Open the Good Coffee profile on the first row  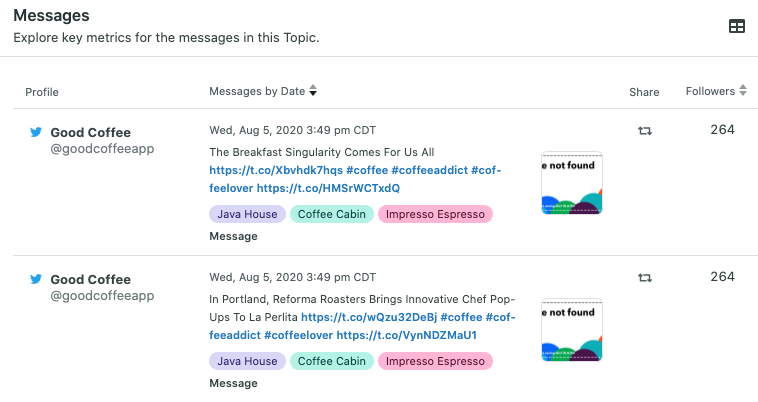pyautogui.click(x=90, y=132)
